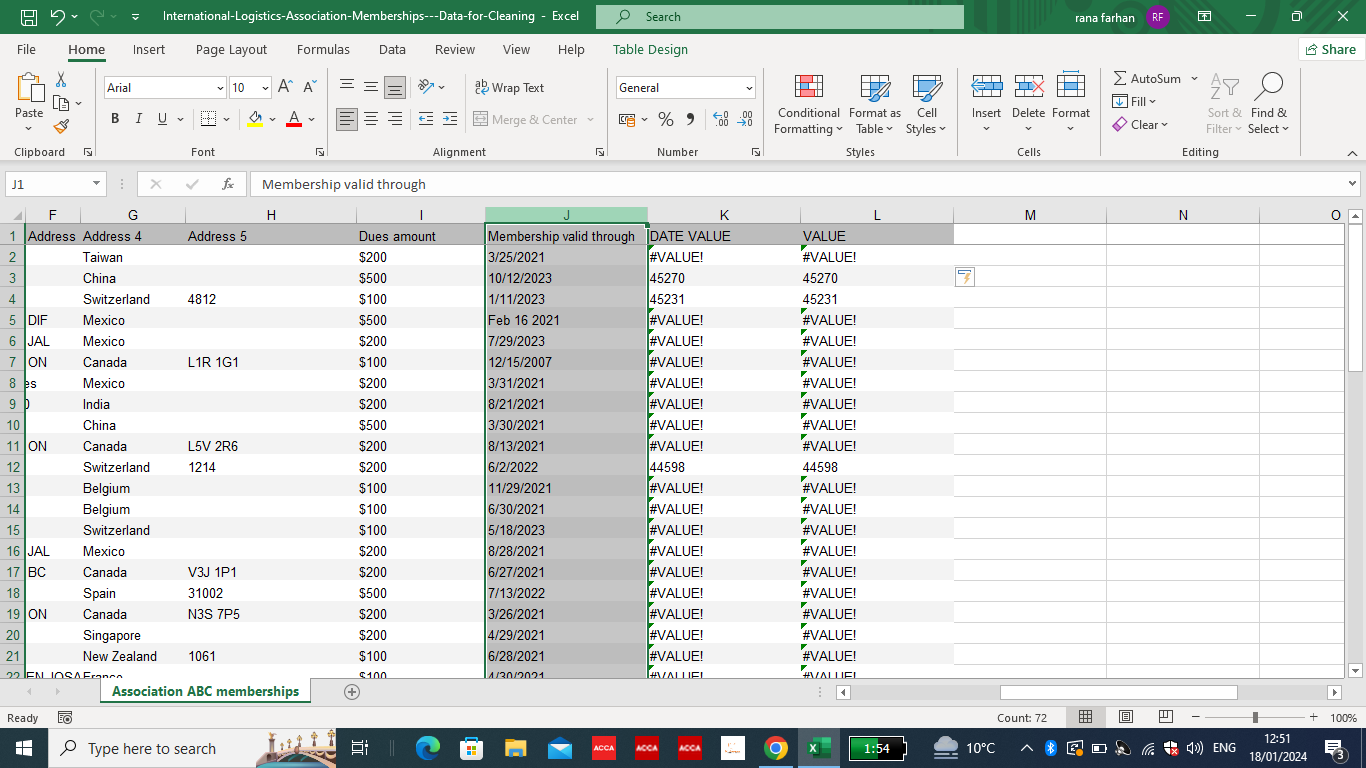Screen dimensions: 1366x768
Task: Click the Comma Style icon
Action: 690,119
